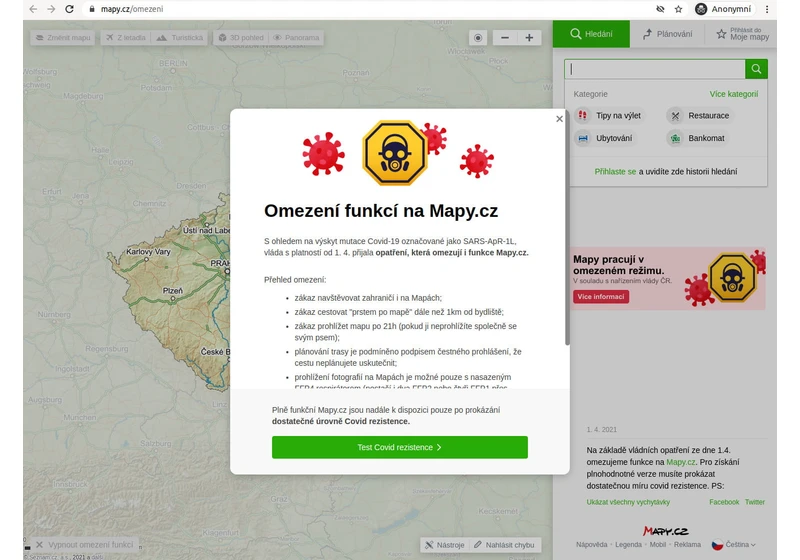The image size is (800, 560).
Task: Click the Czech flag icon
Action: [x=717, y=545]
